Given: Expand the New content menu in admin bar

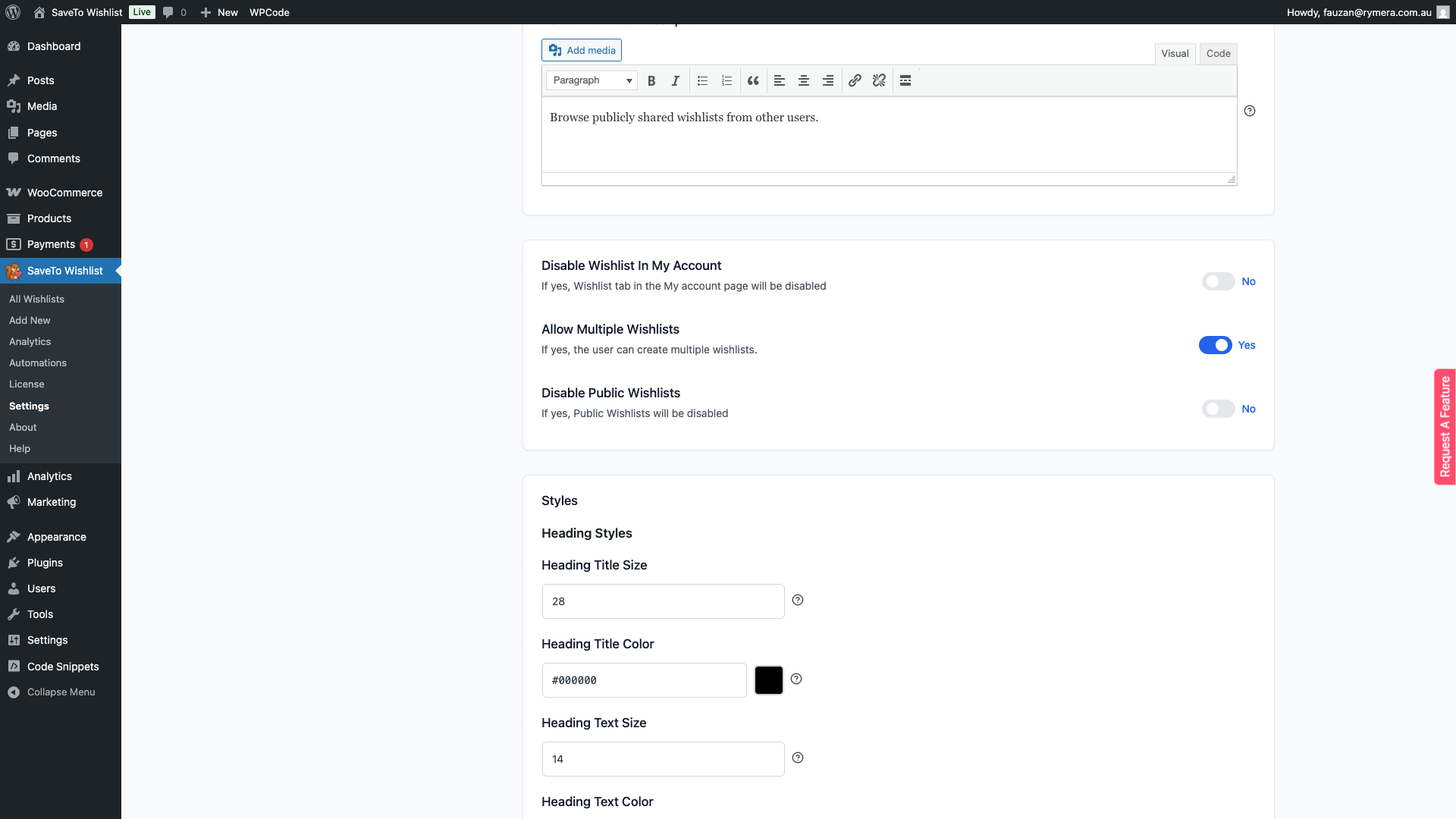Looking at the screenshot, I should pyautogui.click(x=219, y=12).
